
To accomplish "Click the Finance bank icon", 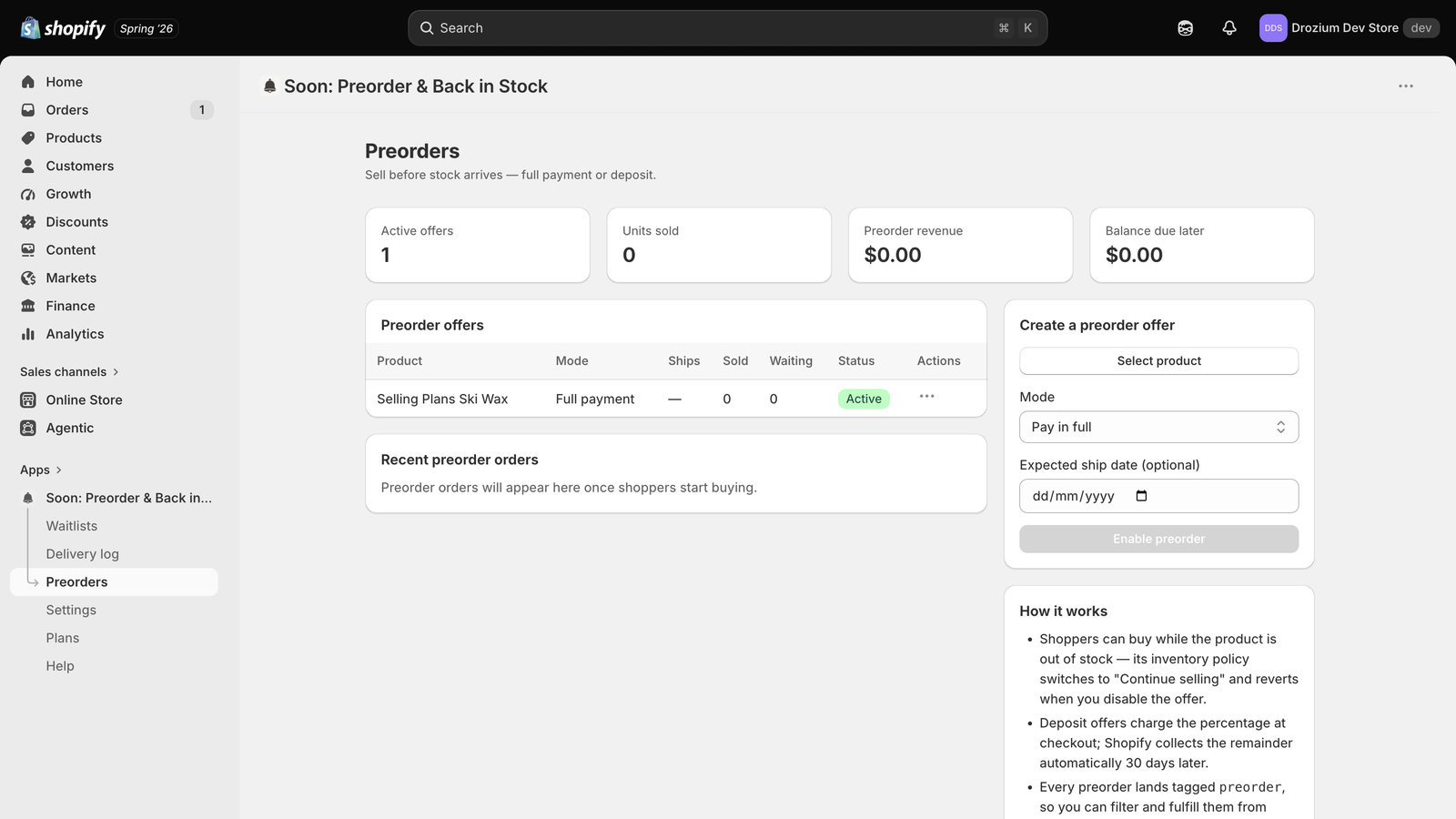I will [x=28, y=307].
